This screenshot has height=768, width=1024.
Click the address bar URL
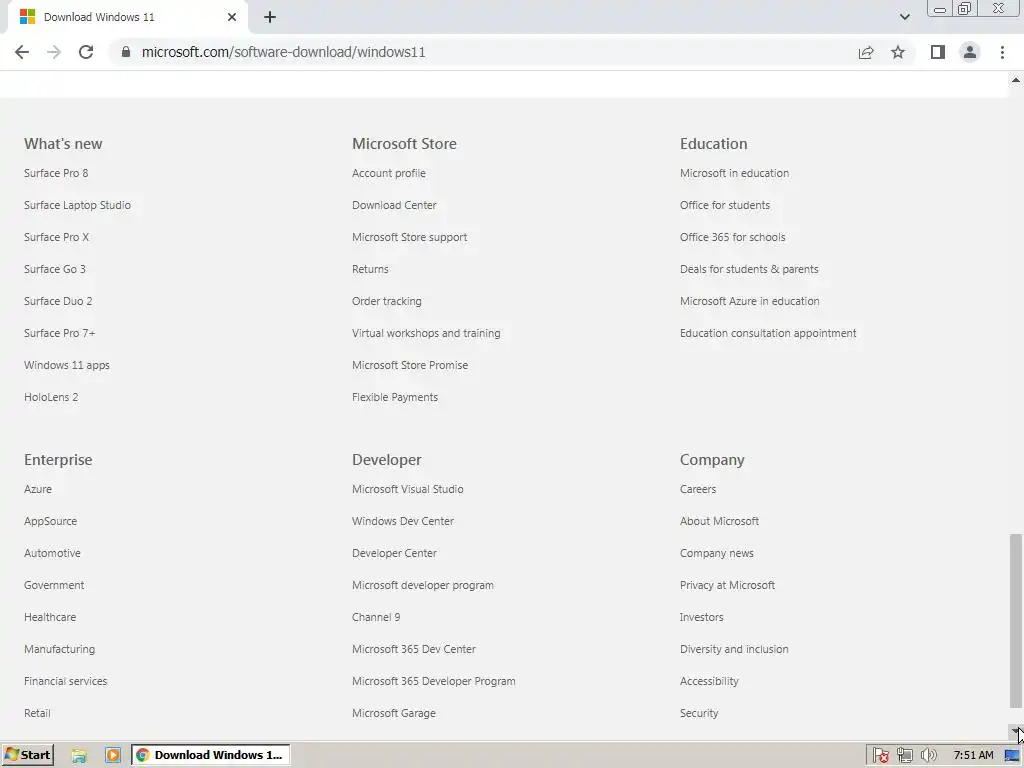tap(283, 52)
